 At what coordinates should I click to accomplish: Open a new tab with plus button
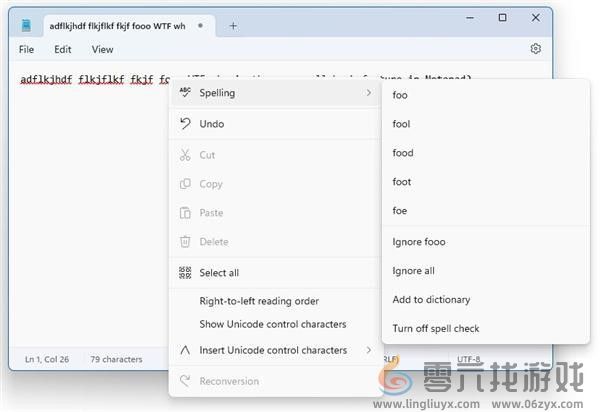pos(233,26)
